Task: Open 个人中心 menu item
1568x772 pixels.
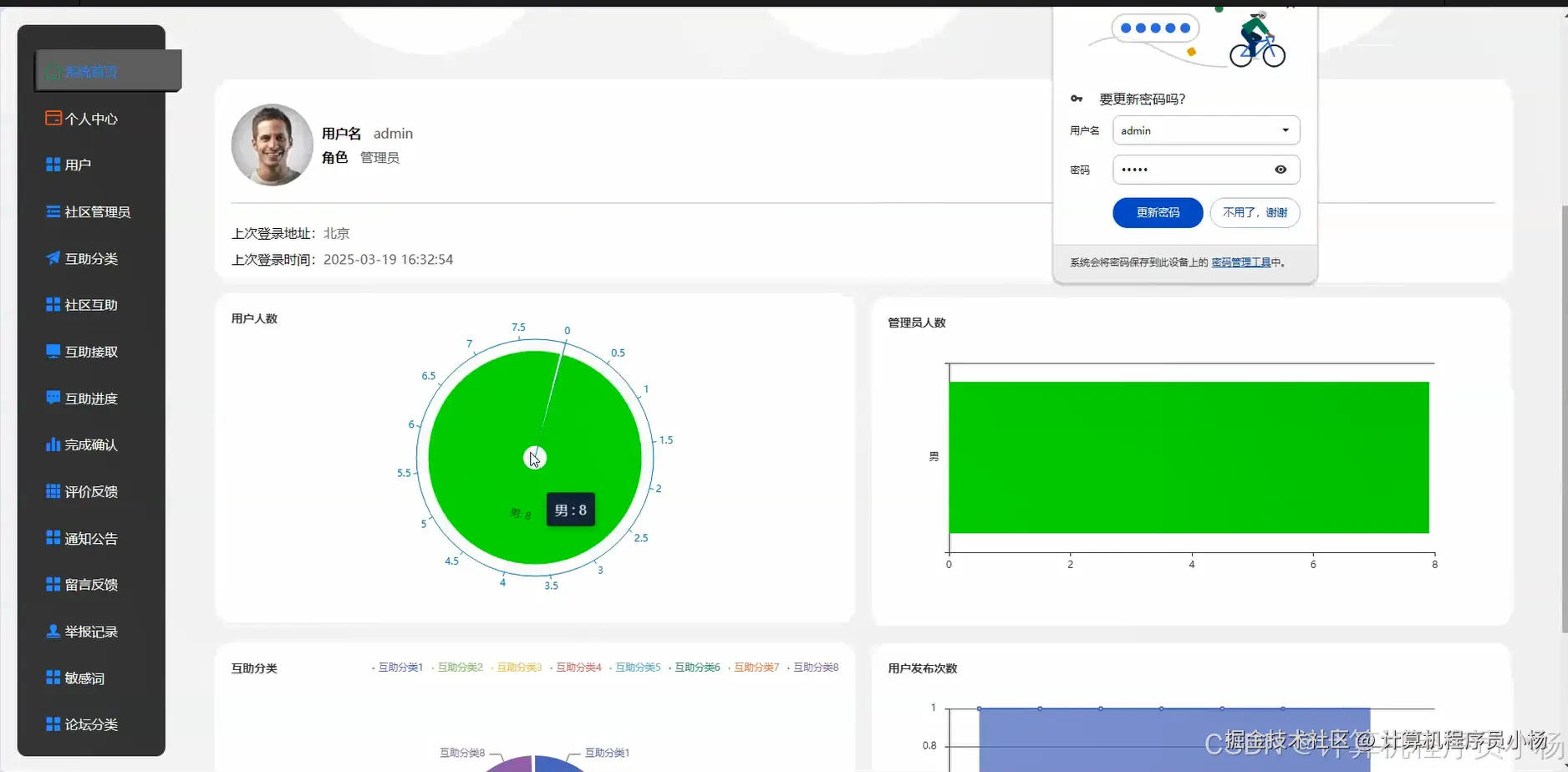Action: point(92,119)
